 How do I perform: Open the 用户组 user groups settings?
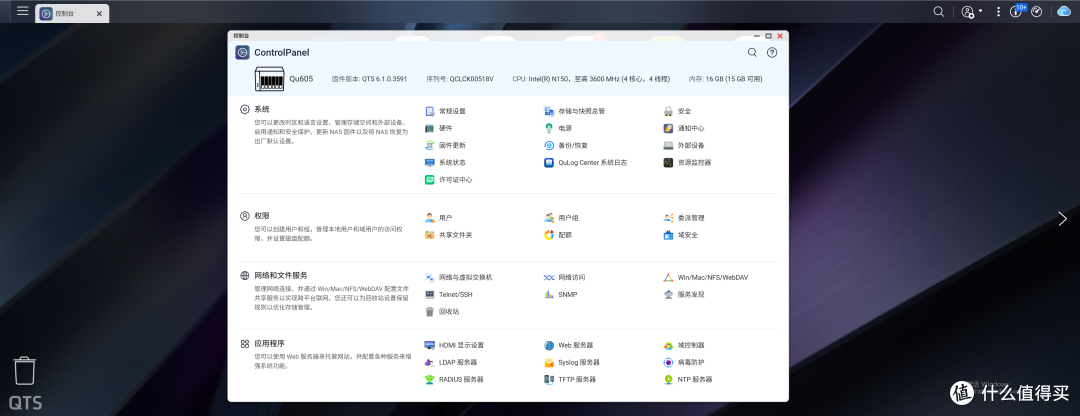click(x=561, y=218)
